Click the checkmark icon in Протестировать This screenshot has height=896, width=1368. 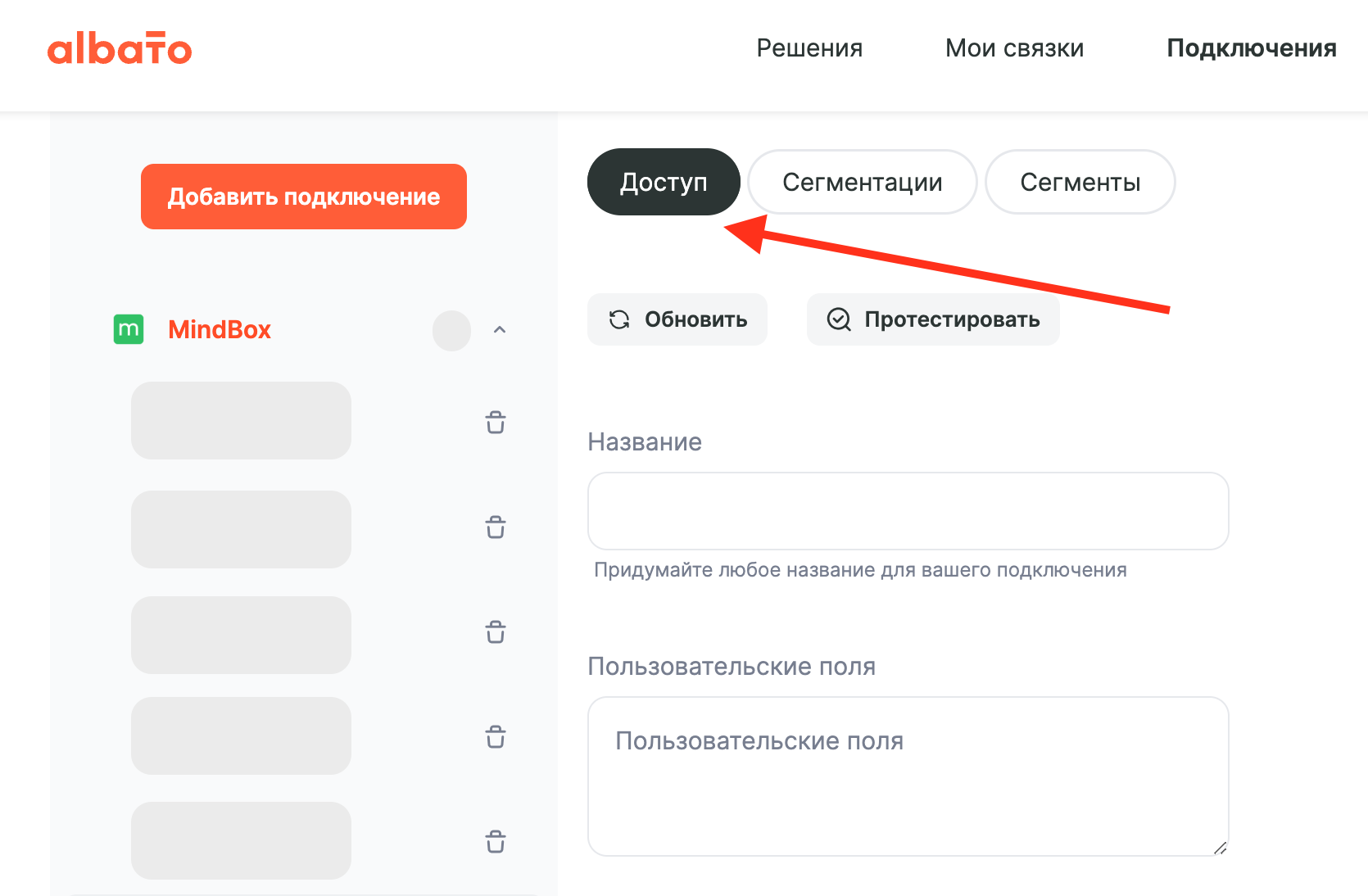pos(839,319)
